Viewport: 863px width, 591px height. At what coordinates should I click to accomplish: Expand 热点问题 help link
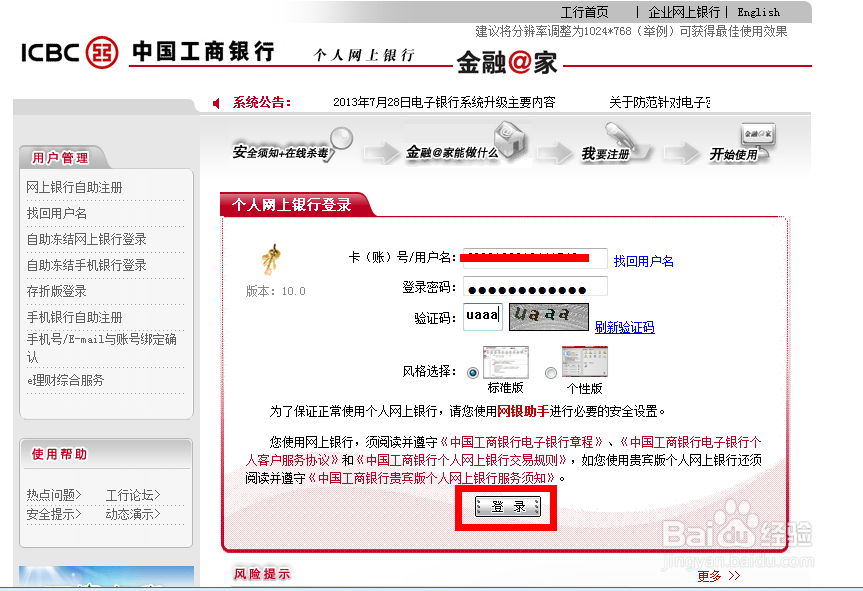[51, 495]
